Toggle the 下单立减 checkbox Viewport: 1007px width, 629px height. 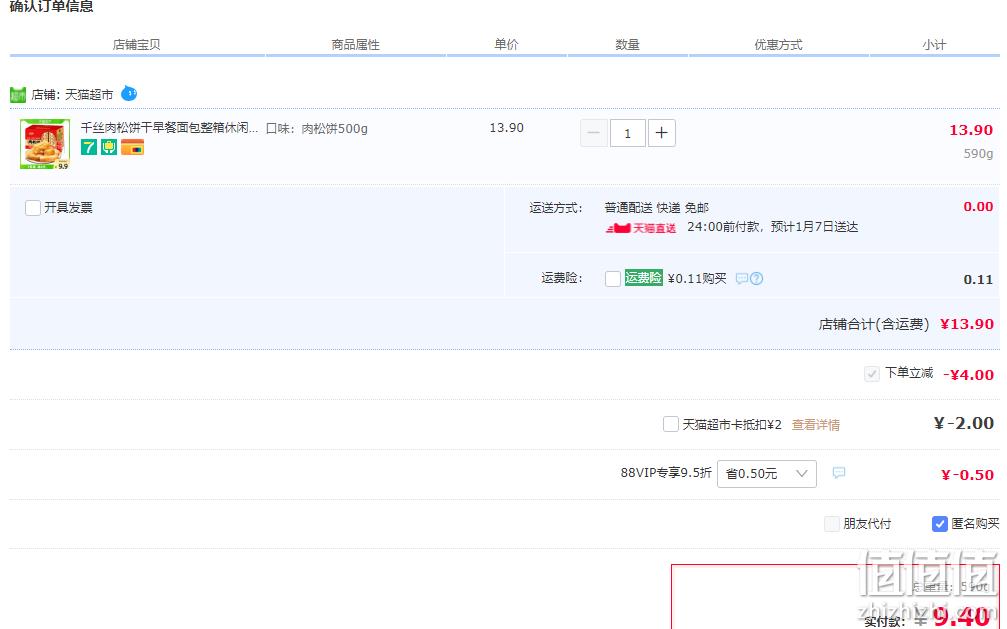[x=871, y=374]
